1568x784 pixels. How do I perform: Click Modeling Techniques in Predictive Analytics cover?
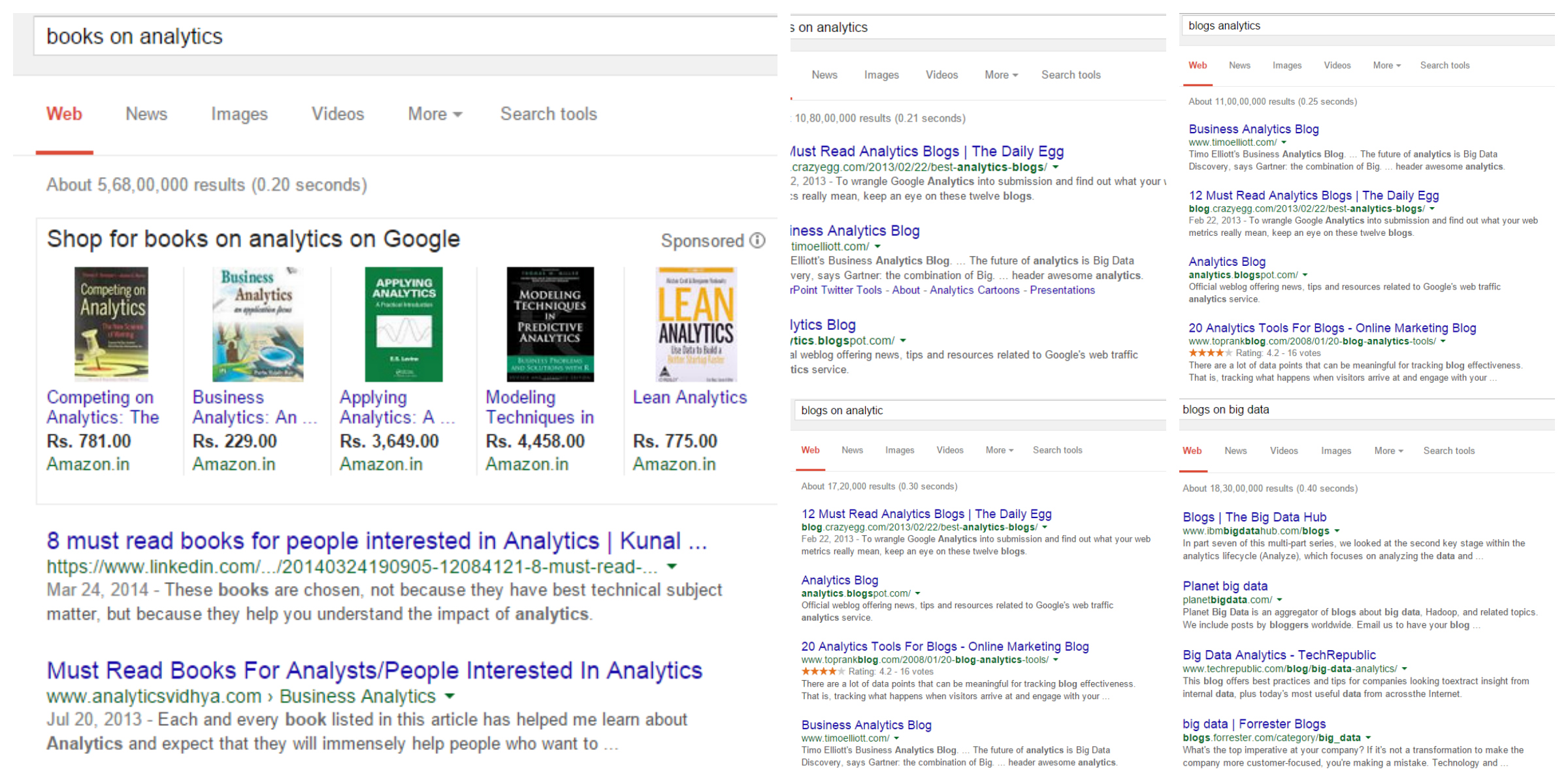(550, 323)
